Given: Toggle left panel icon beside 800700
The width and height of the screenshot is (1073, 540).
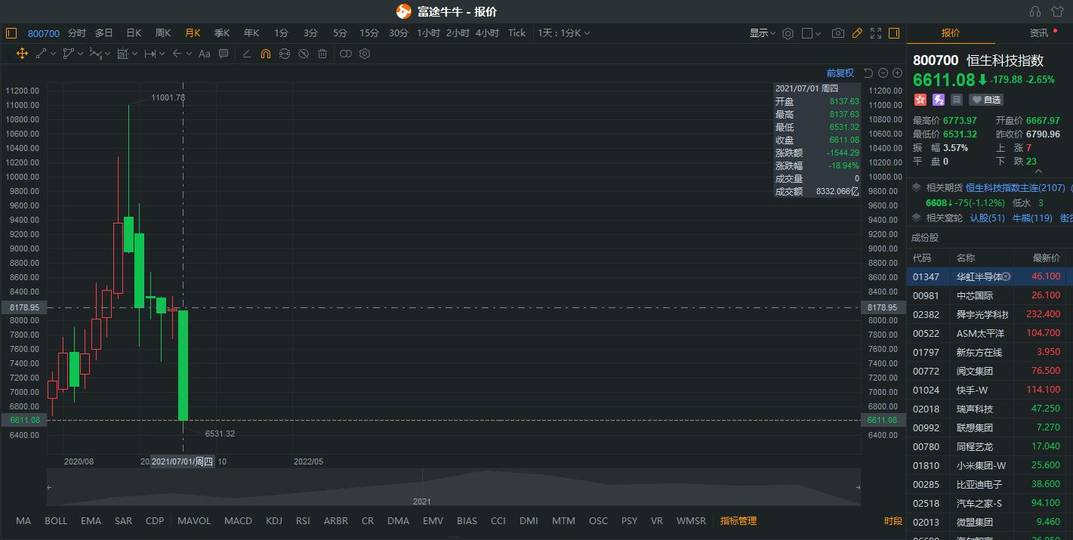Looking at the screenshot, I should (x=10, y=33).
